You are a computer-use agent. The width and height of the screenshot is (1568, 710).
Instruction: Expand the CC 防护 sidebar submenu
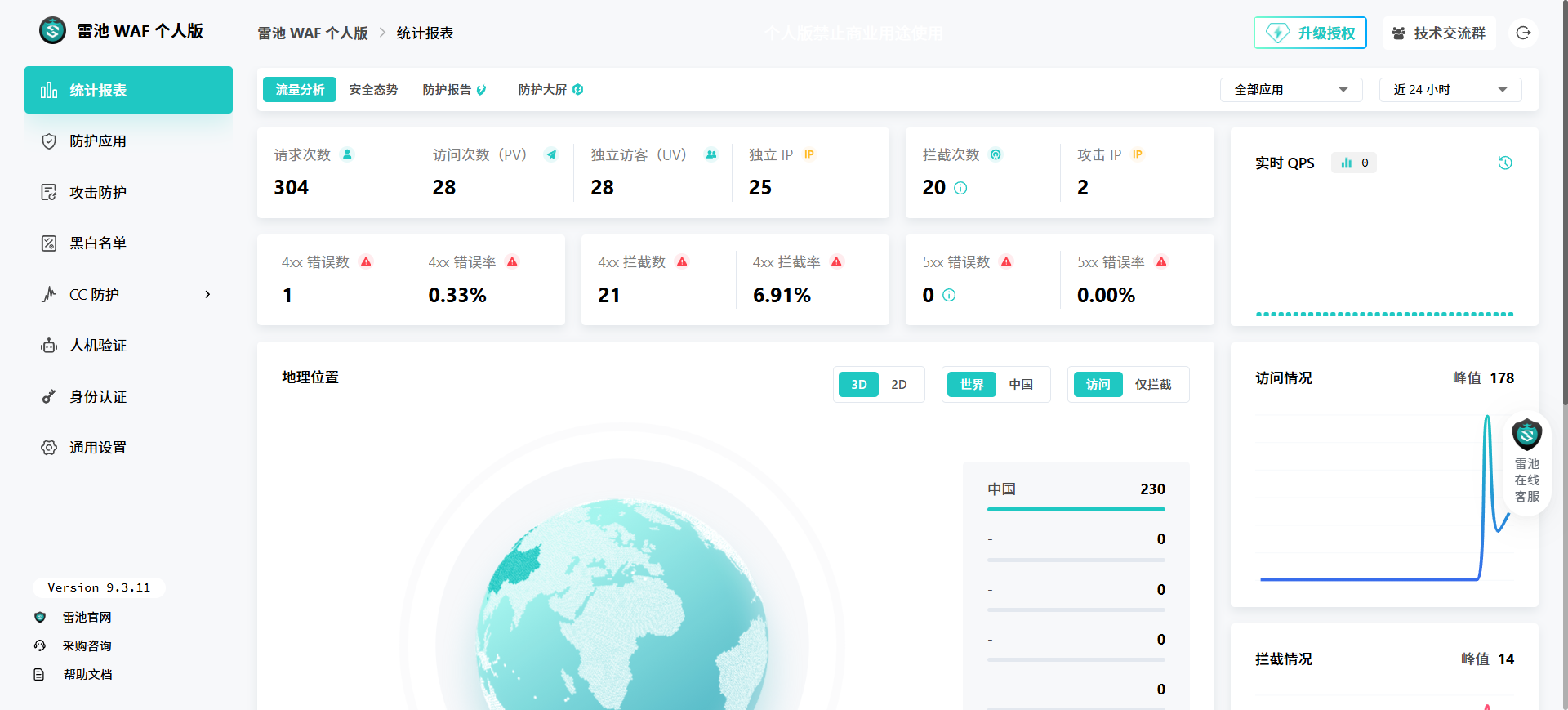tap(207, 294)
